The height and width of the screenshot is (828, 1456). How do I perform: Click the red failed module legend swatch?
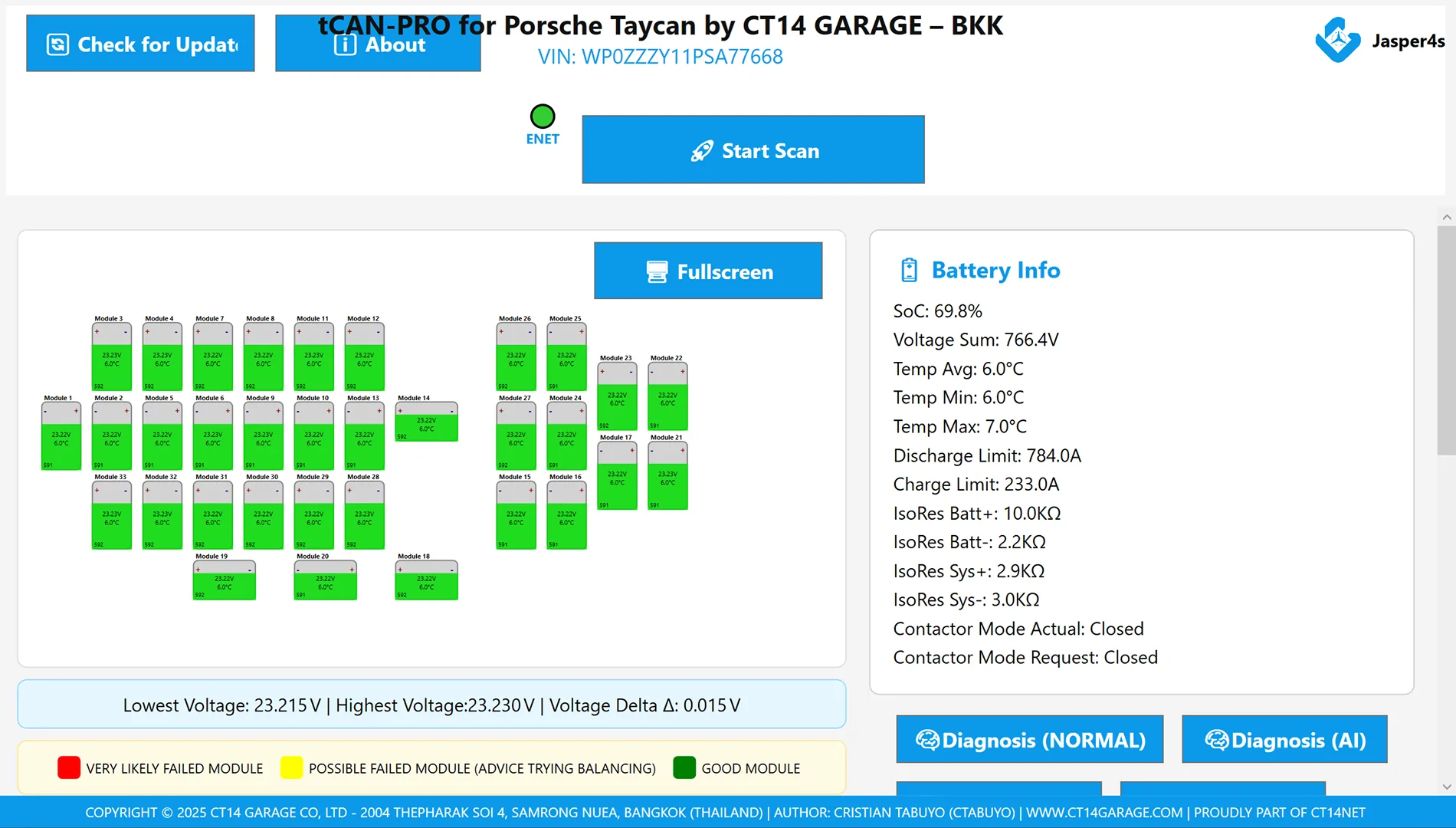click(x=69, y=767)
